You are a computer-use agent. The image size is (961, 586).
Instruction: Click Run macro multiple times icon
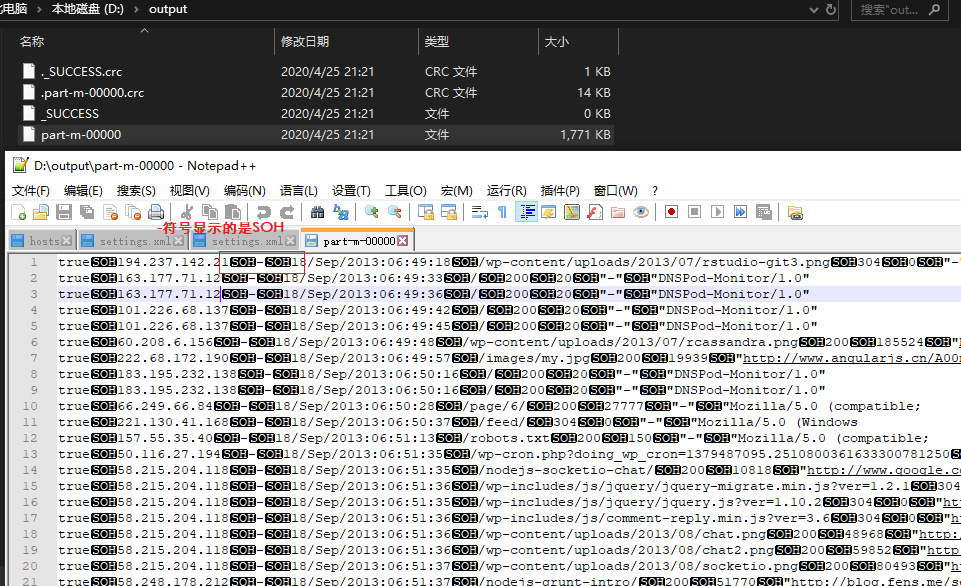point(740,212)
